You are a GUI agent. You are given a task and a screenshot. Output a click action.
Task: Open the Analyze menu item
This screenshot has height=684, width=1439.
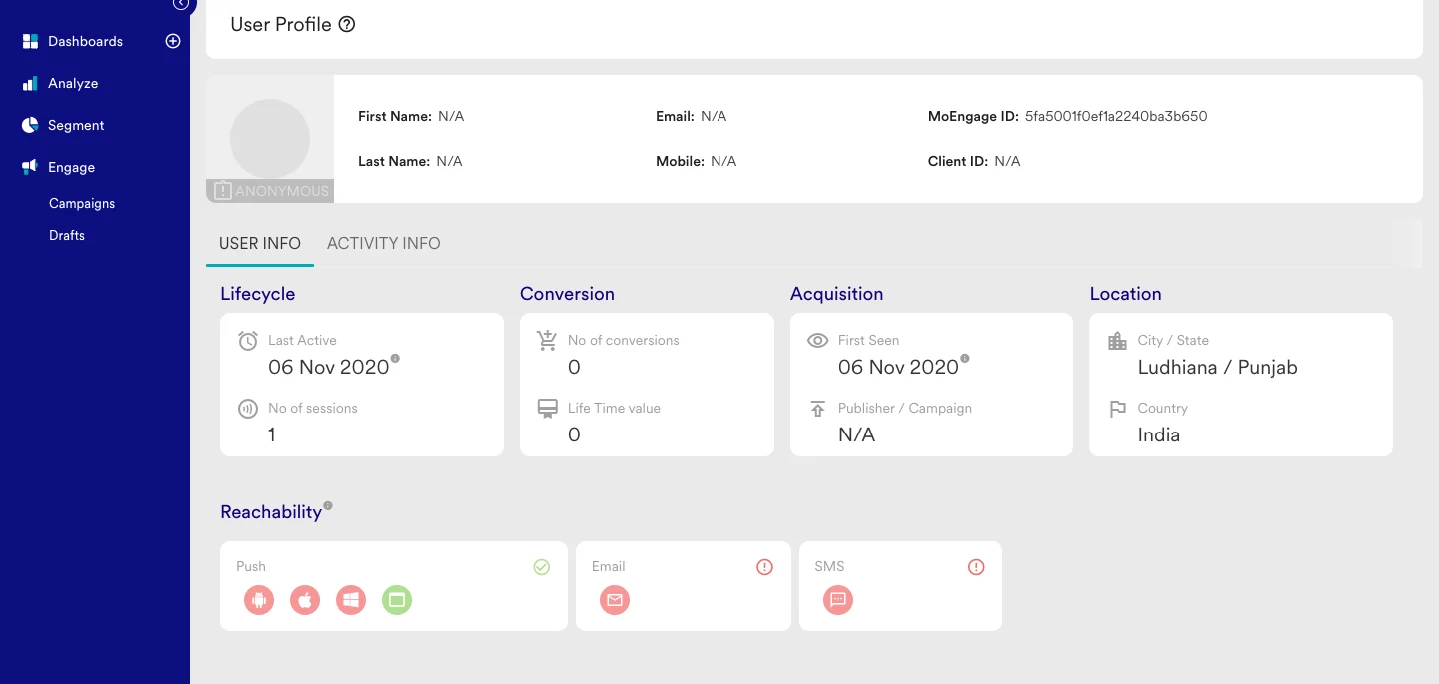[x=73, y=83]
